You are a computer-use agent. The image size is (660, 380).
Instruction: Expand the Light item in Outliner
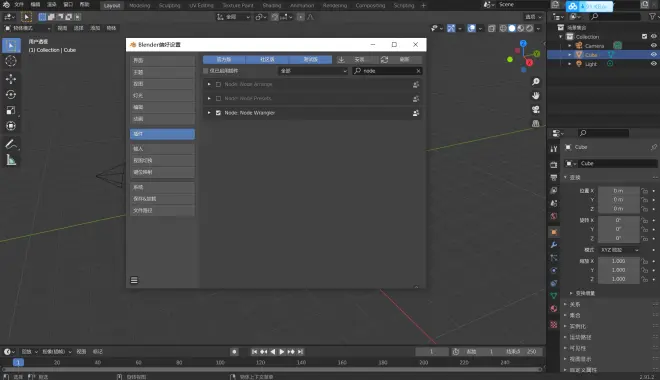click(x=570, y=64)
